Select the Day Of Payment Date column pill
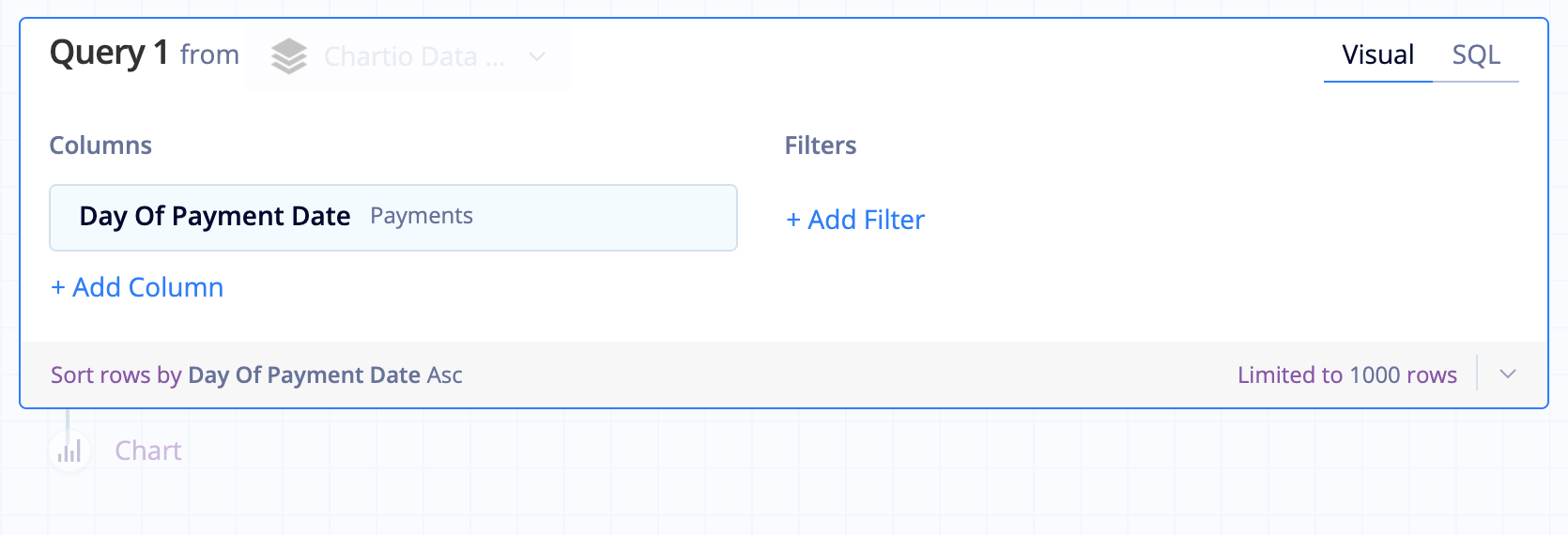 393,218
